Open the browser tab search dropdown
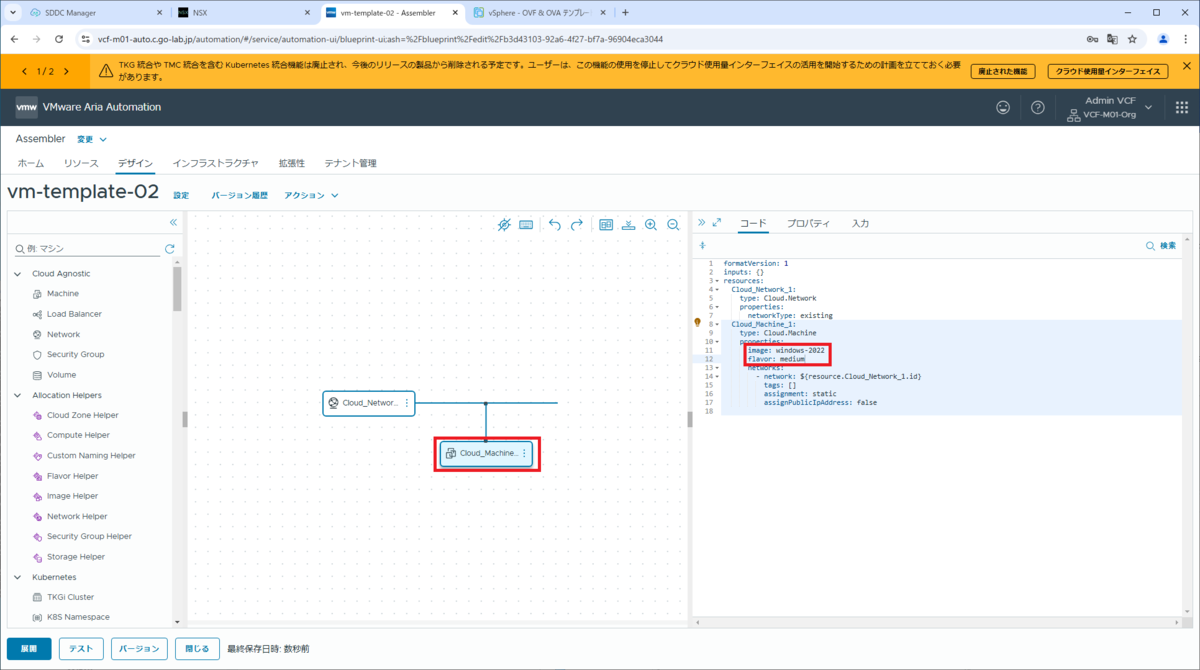The width and height of the screenshot is (1200, 670). [x=12, y=13]
